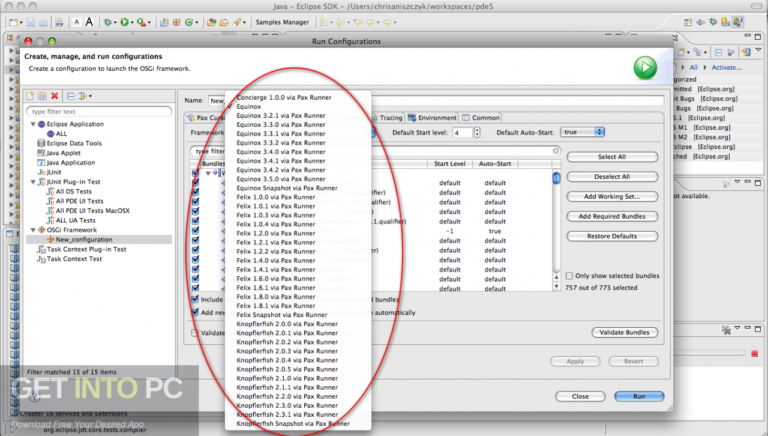The height and width of the screenshot is (436, 768).
Task: Switch to the Environment tab
Action: 436,117
